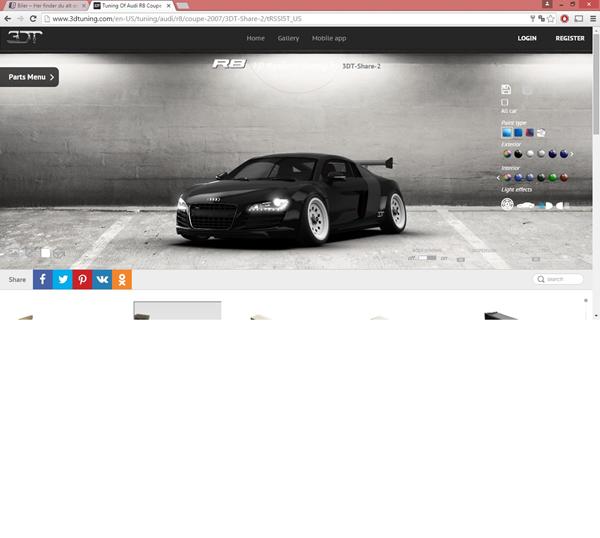Viewport: 600px width, 538px height.
Task: Tick the All car checkbox
Action: [x=505, y=102]
